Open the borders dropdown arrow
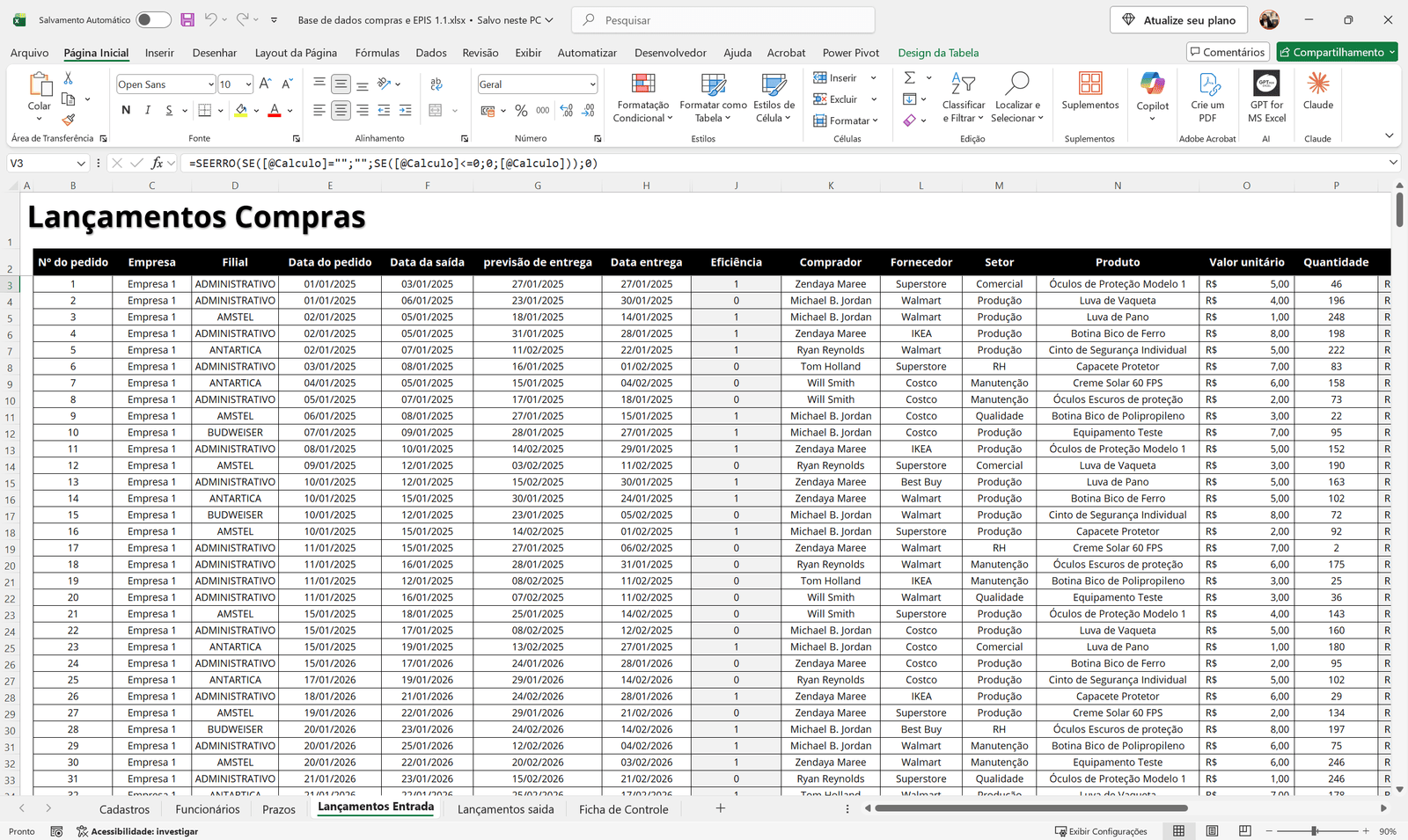The height and width of the screenshot is (840, 1408). click(x=221, y=111)
